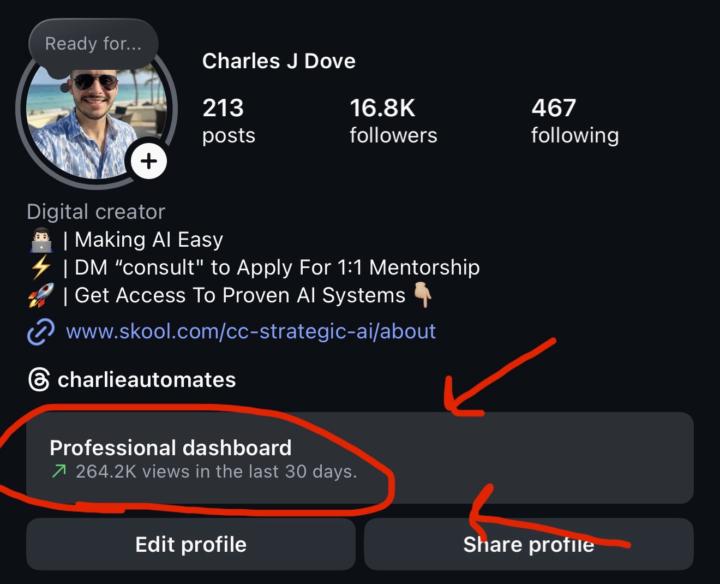
Task: Open the 467 following list
Action: pyautogui.click(x=574, y=120)
